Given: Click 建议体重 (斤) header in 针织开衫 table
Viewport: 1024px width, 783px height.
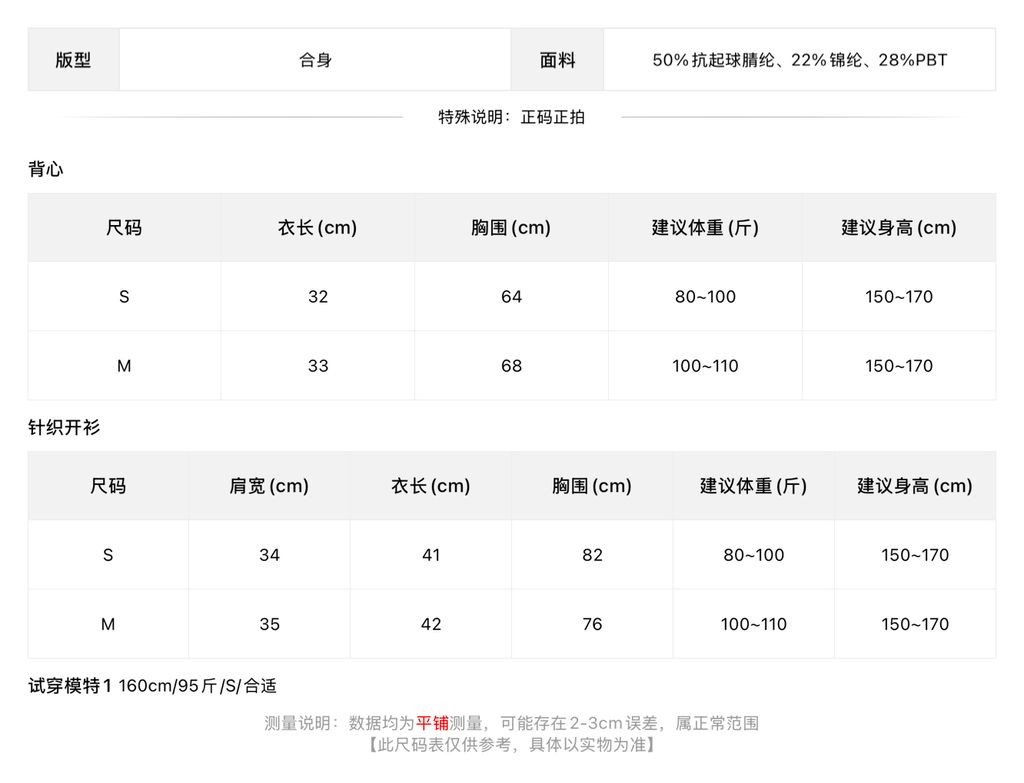Looking at the screenshot, I should 754,486.
